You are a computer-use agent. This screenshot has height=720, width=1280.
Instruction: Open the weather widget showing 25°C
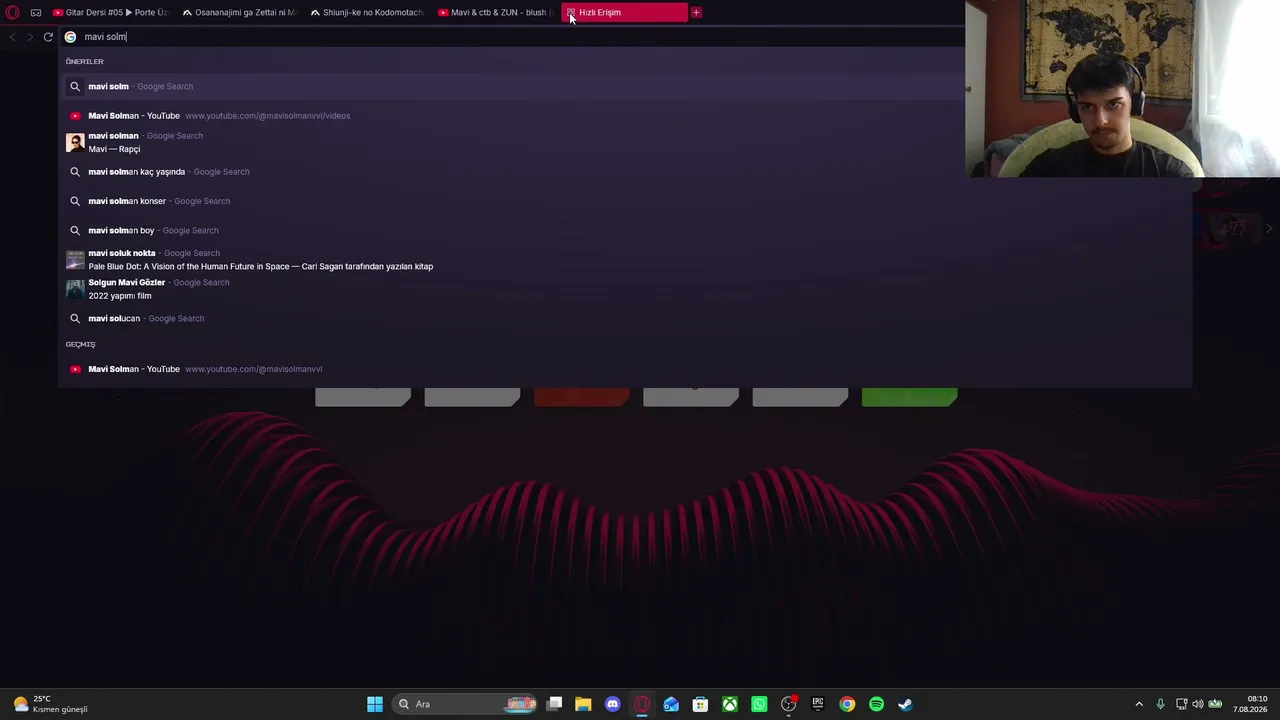50,704
